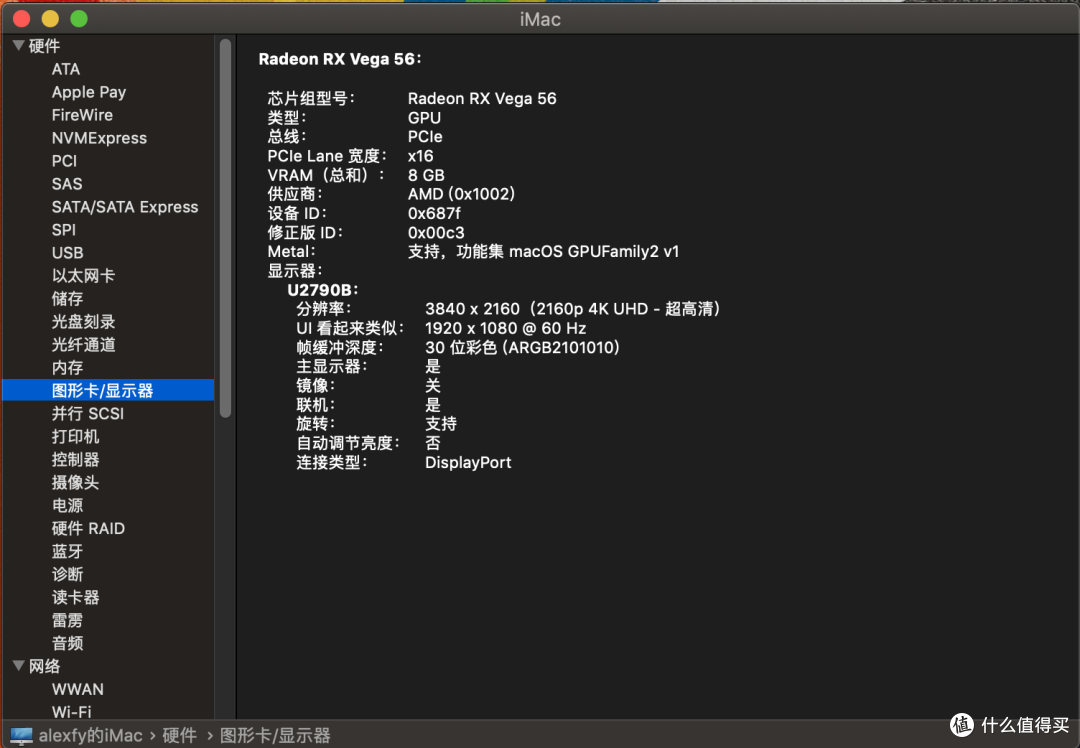The width and height of the screenshot is (1080, 748).
Task: Select 储存 storage entry
Action: (x=67, y=298)
